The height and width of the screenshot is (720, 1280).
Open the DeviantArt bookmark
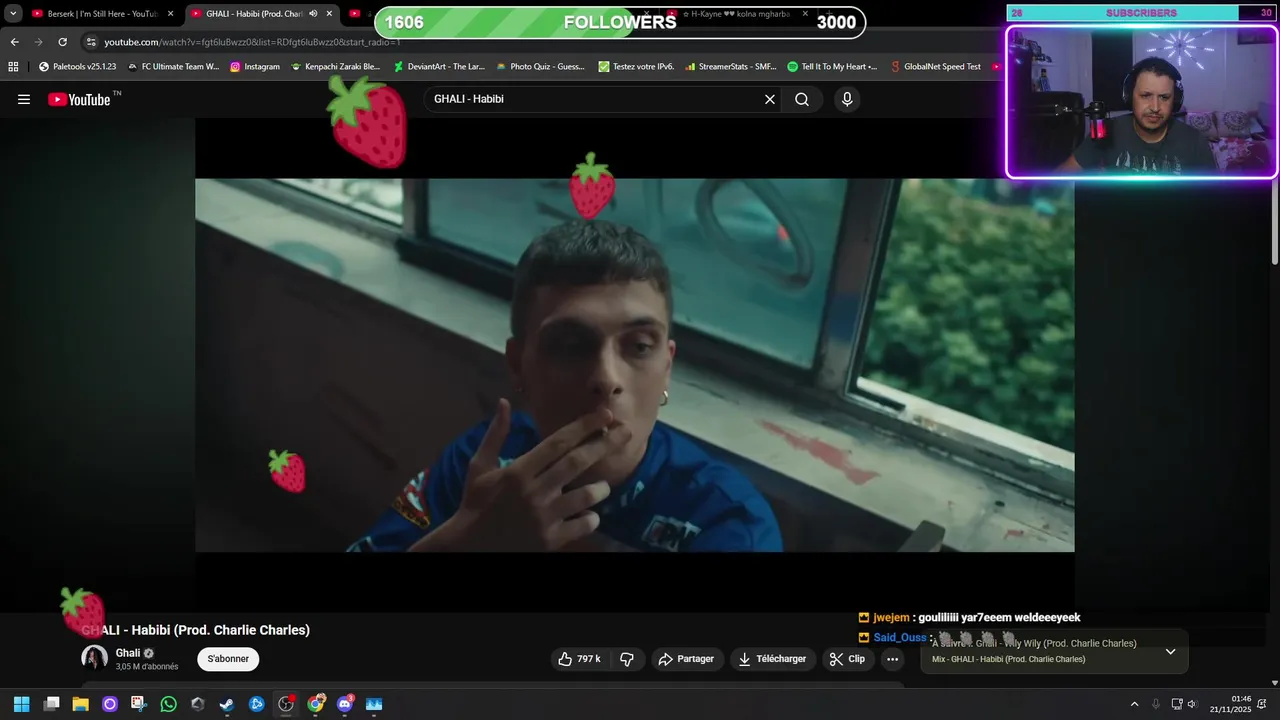tap(439, 67)
